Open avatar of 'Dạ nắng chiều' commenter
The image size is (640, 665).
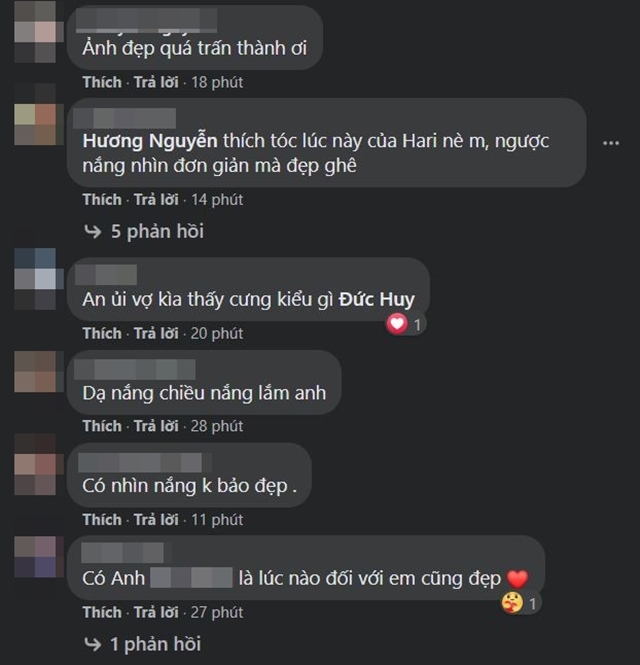35,372
